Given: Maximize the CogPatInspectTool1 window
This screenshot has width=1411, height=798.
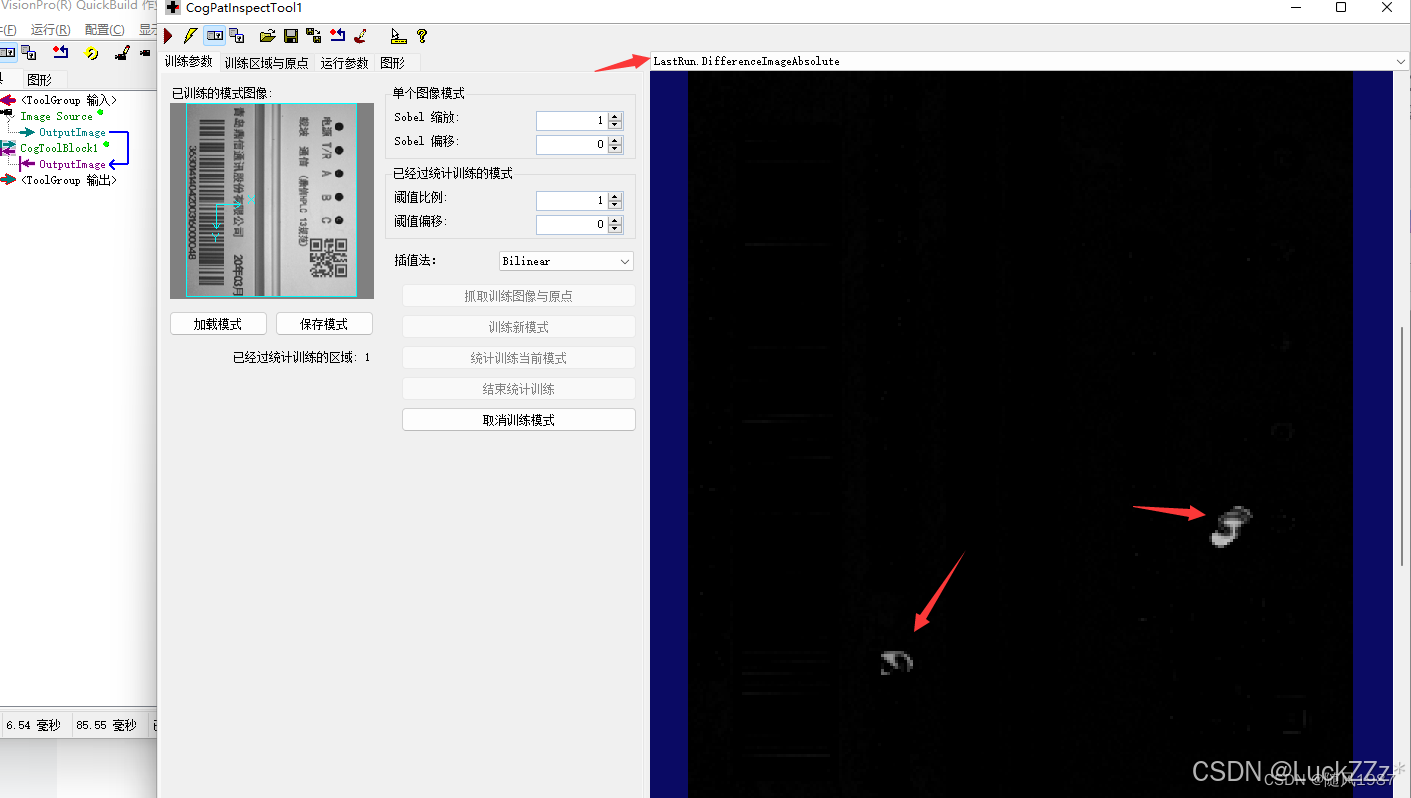Looking at the screenshot, I should (1341, 8).
